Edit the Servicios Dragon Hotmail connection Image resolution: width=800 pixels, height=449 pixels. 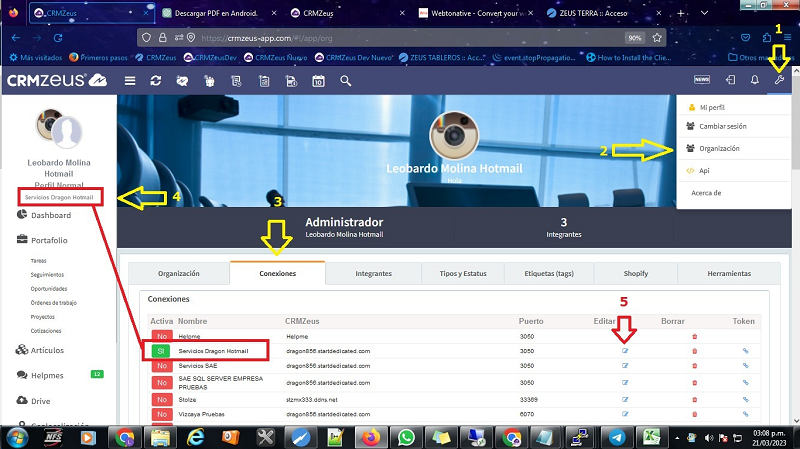[x=622, y=351]
